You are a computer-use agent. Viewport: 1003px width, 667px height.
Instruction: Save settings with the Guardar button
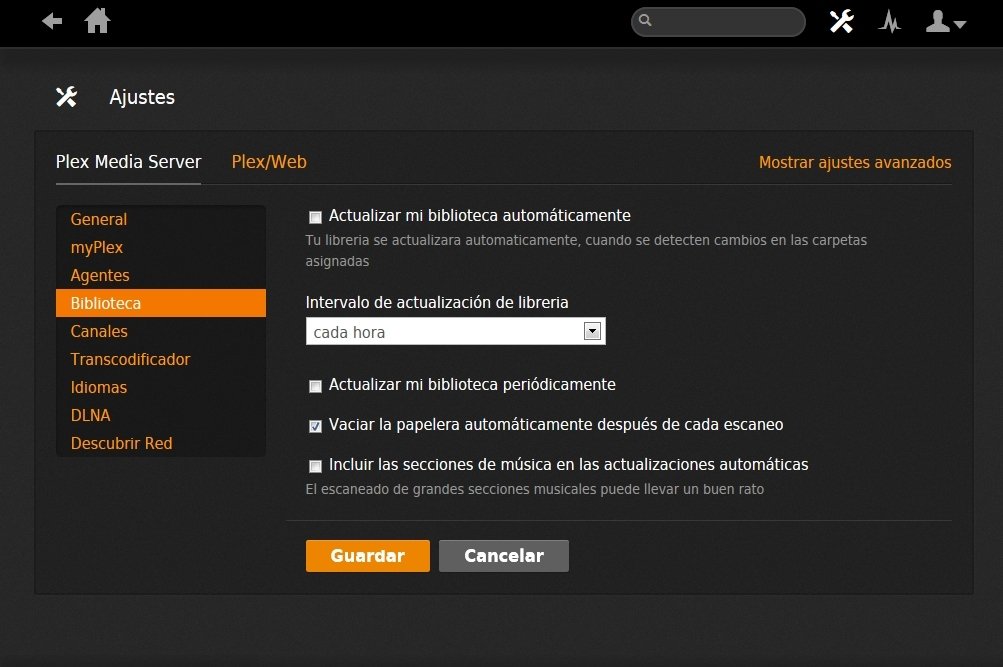(x=368, y=556)
